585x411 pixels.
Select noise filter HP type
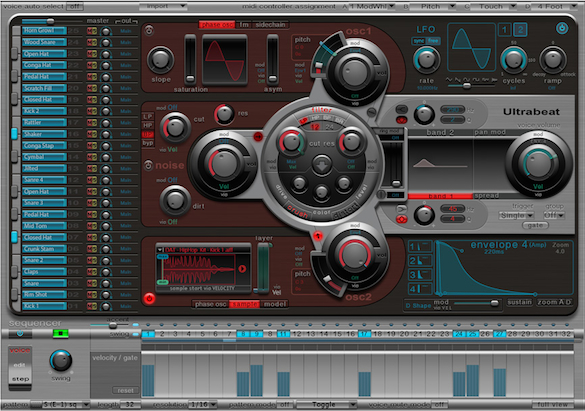[x=148, y=126]
